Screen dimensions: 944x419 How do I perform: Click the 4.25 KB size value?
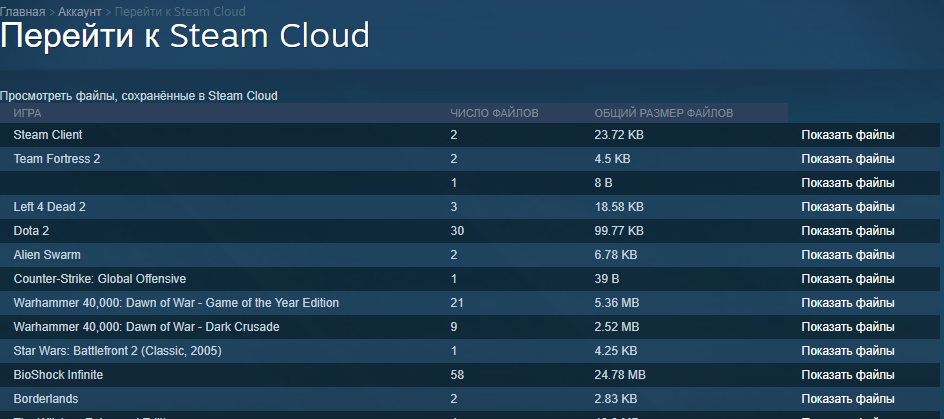tap(616, 351)
